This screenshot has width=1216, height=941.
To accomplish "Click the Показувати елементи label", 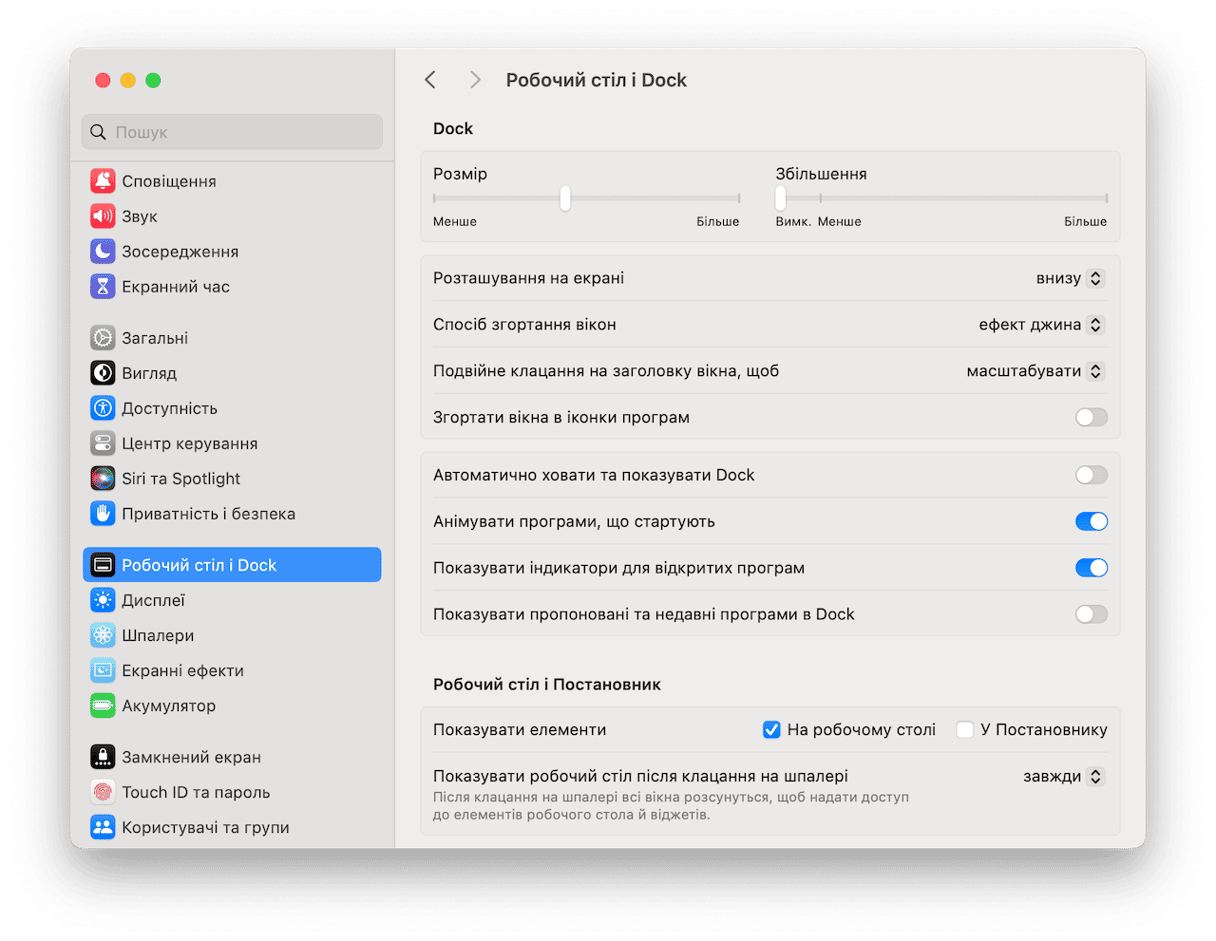I will 519,730.
